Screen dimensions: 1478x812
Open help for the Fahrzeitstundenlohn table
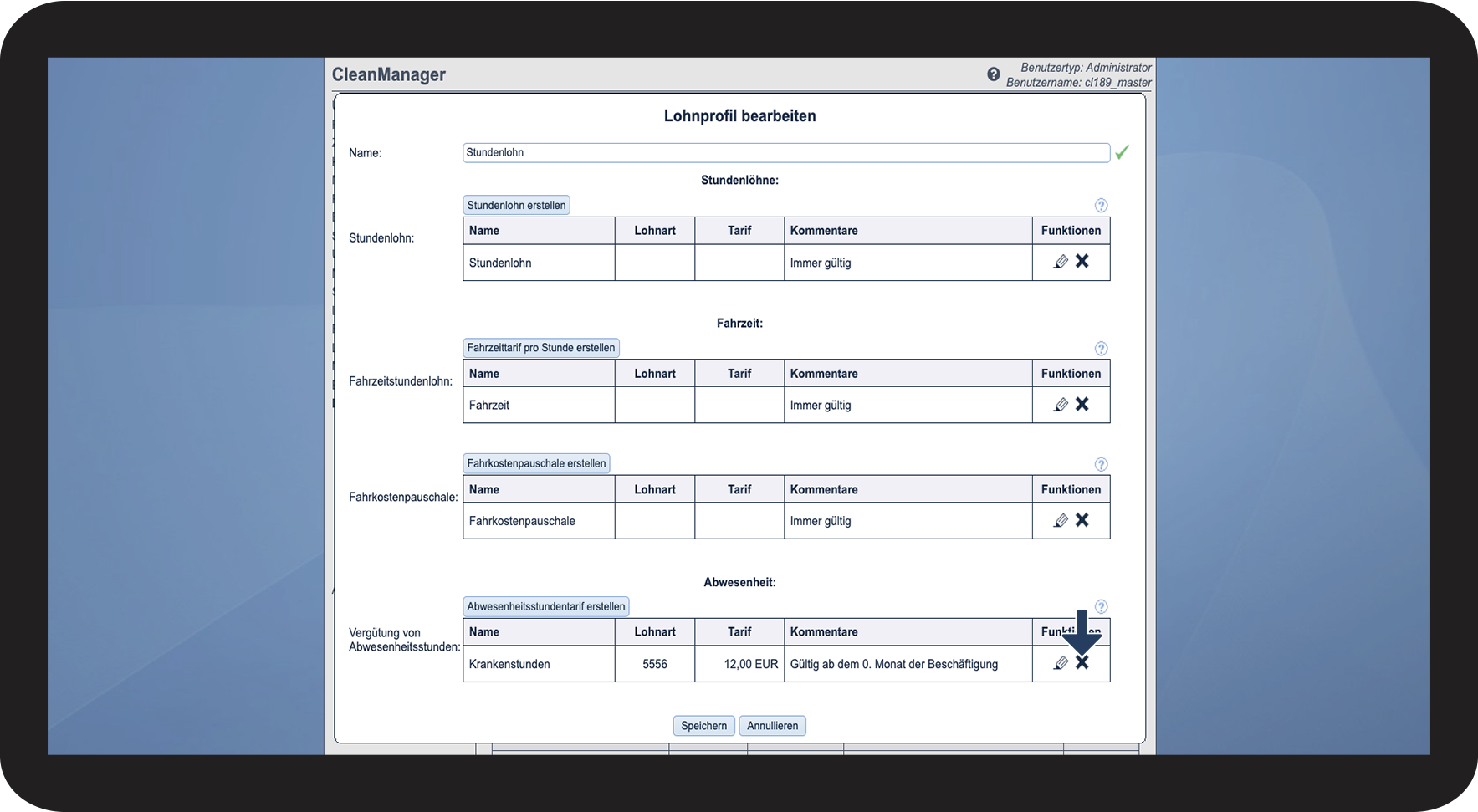pyautogui.click(x=1101, y=349)
